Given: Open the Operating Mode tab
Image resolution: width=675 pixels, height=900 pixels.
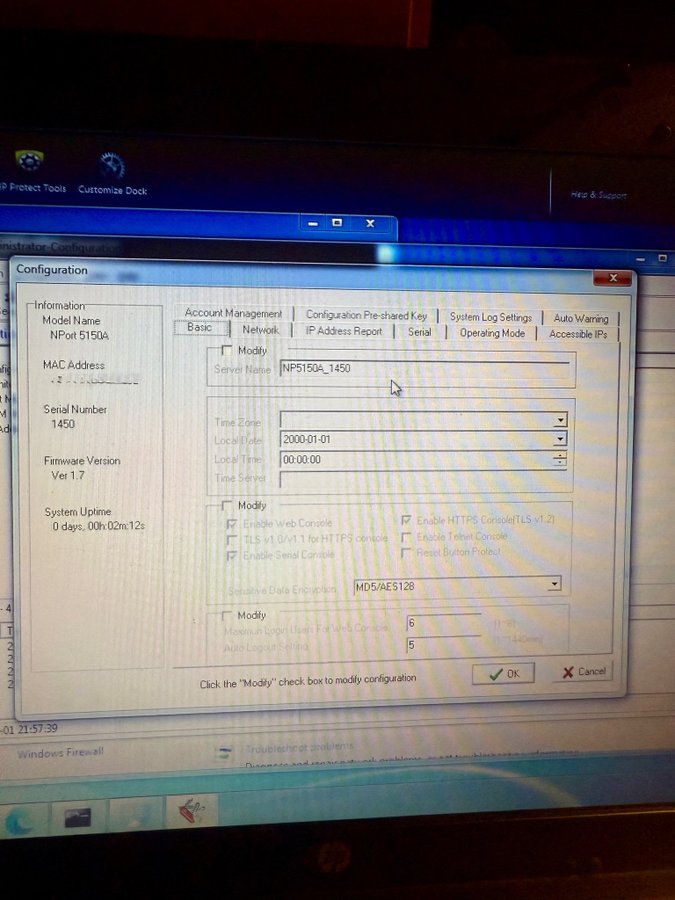Looking at the screenshot, I should (492, 333).
